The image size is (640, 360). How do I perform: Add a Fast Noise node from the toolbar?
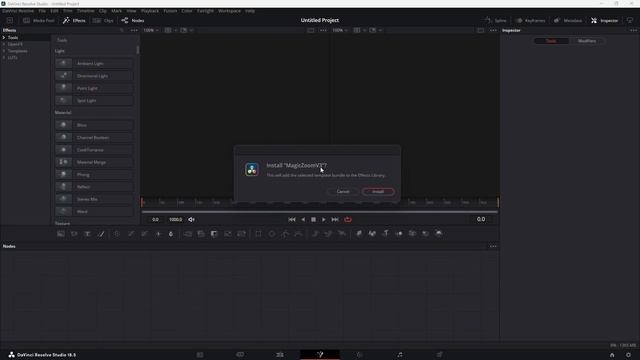[x=74, y=234]
